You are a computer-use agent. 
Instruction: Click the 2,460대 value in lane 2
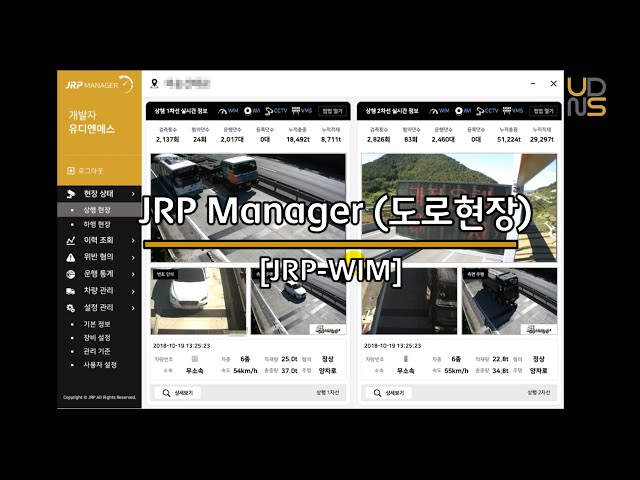[443, 140]
